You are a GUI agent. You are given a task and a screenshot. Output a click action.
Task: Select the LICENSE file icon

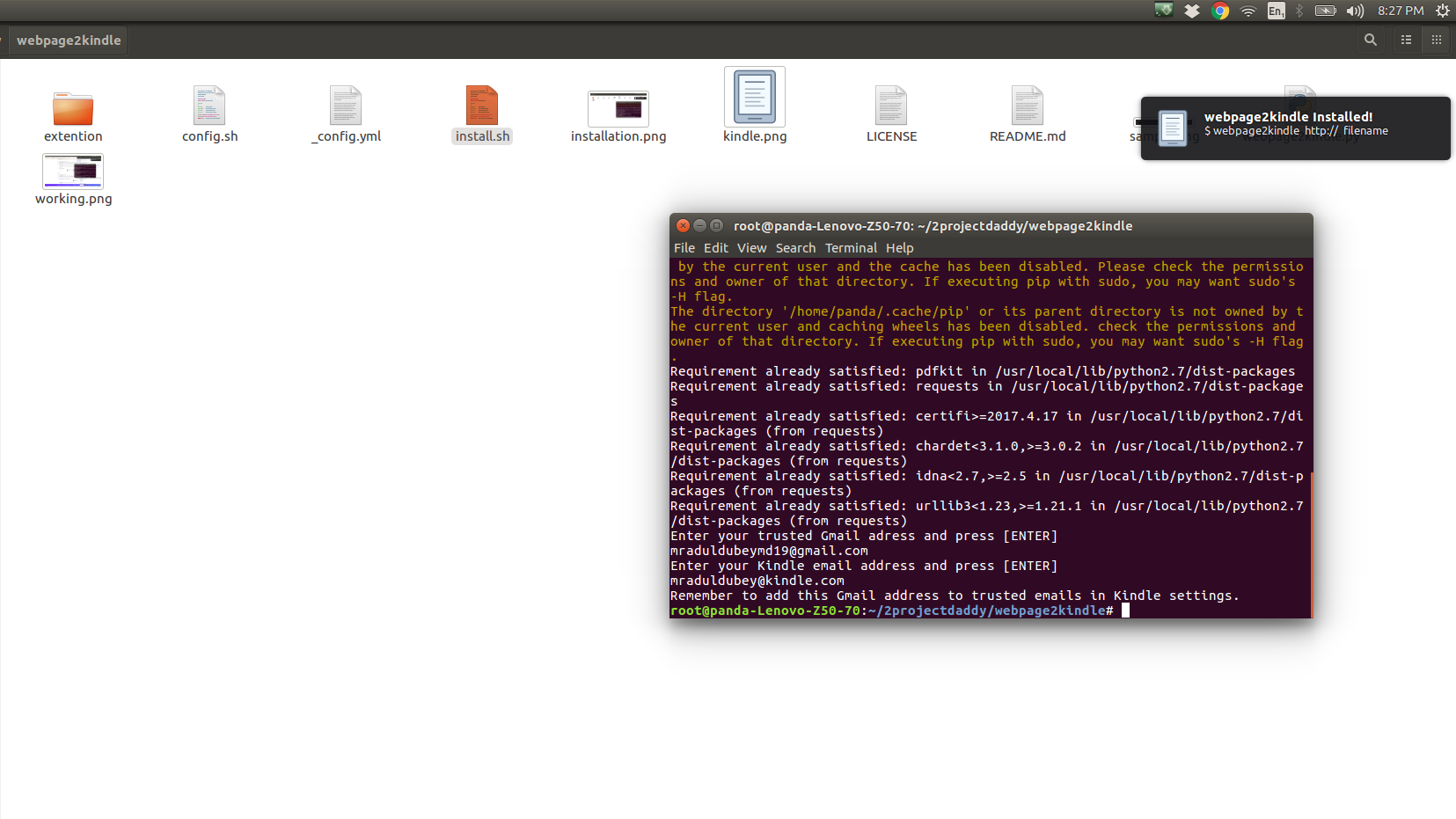pos(891,106)
